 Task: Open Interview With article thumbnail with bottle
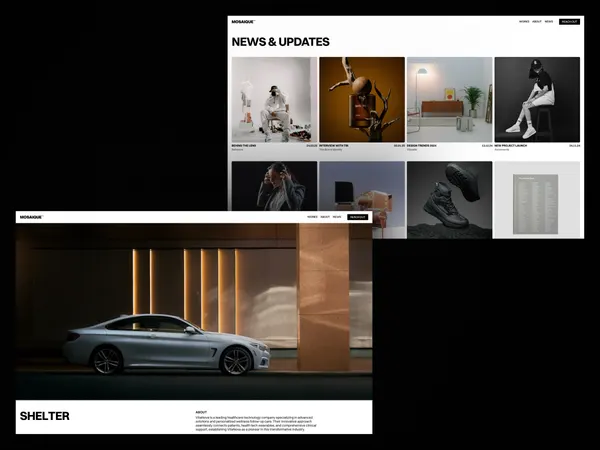pos(362,99)
